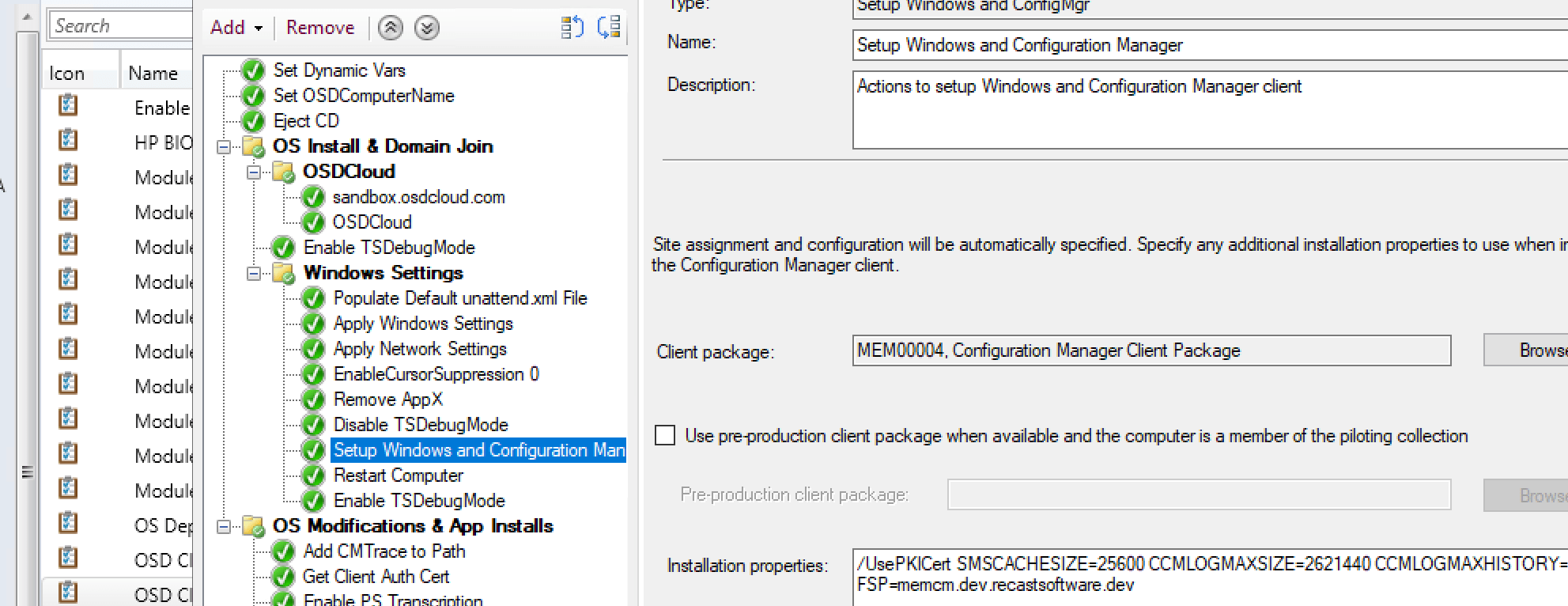Collapse OS Modifications & App Installs group
The height and width of the screenshot is (606, 1568).
(x=224, y=526)
